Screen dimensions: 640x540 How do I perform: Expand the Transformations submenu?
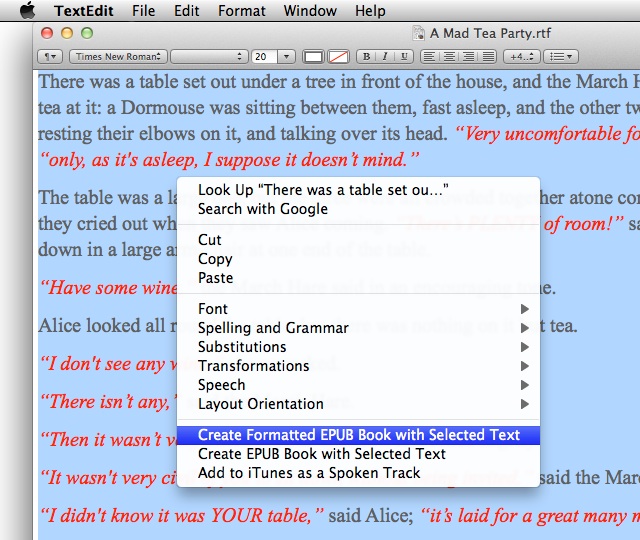coord(358,366)
